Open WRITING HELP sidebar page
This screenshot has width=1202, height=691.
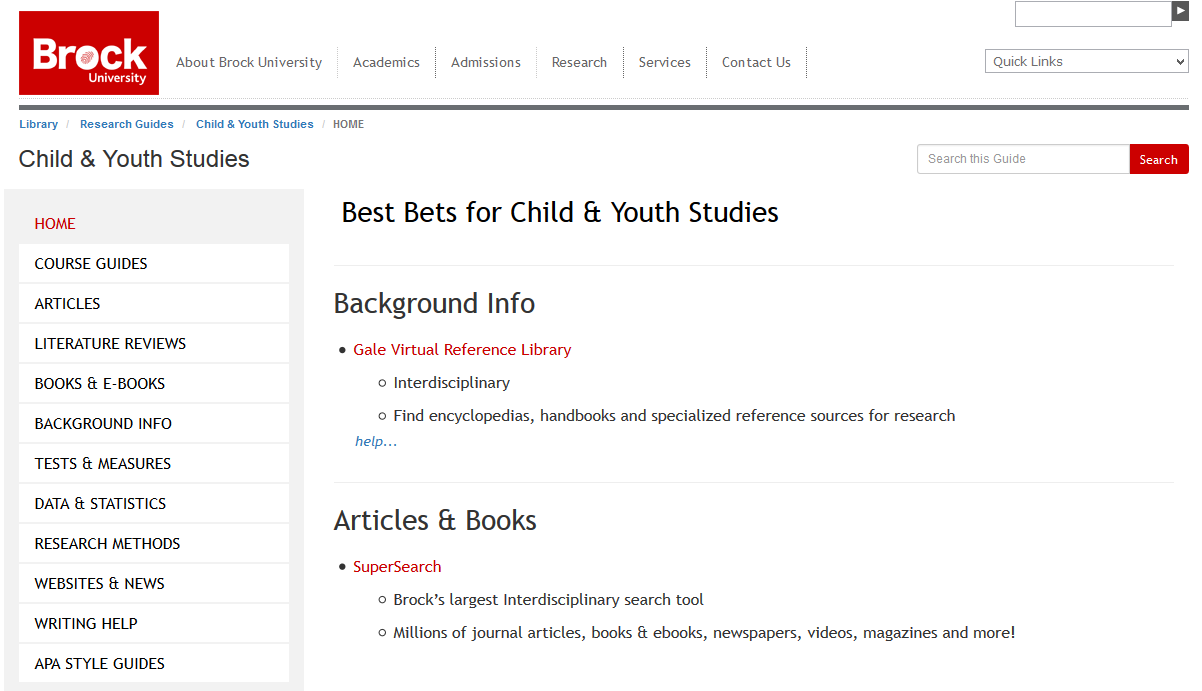coord(154,624)
